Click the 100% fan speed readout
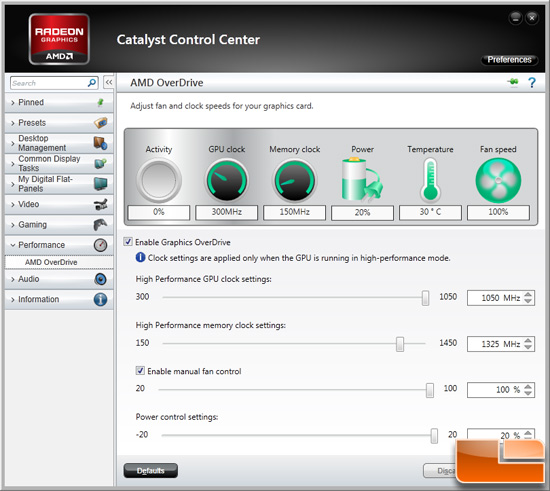The height and width of the screenshot is (491, 550). click(x=498, y=212)
